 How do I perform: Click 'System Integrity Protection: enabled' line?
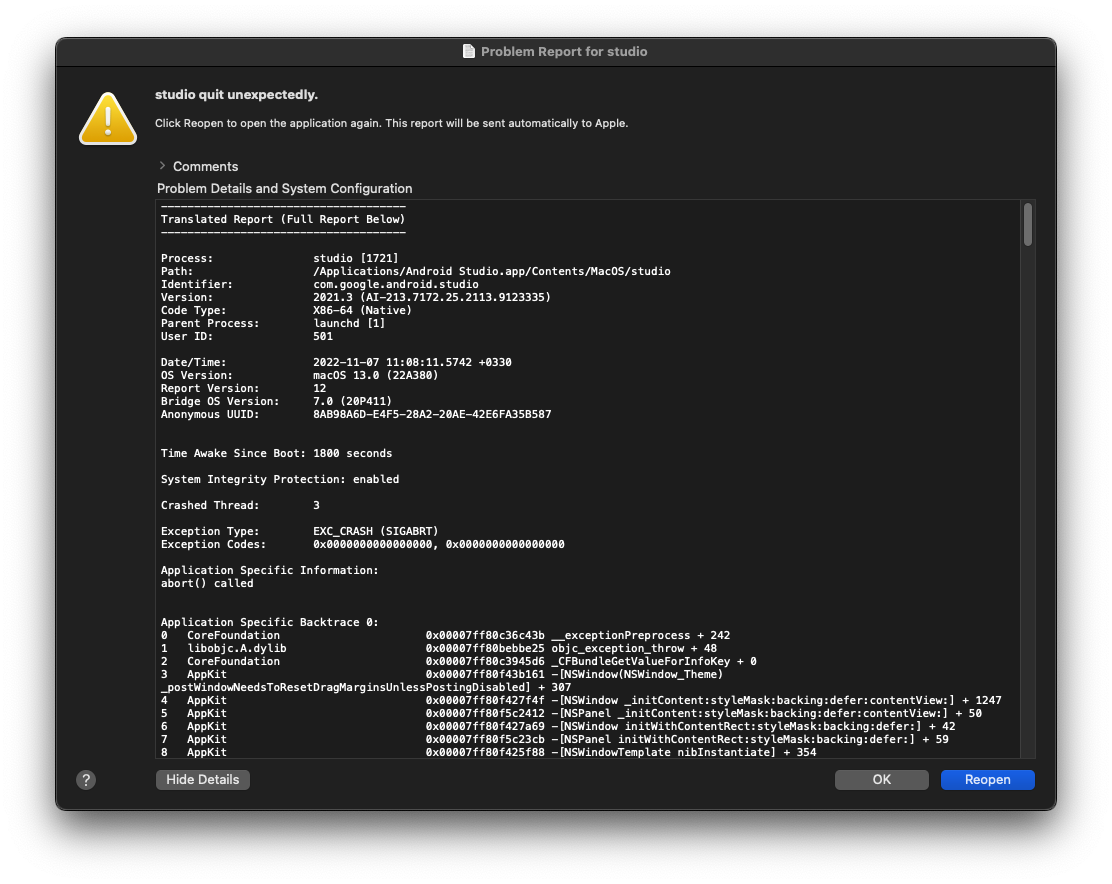point(280,479)
